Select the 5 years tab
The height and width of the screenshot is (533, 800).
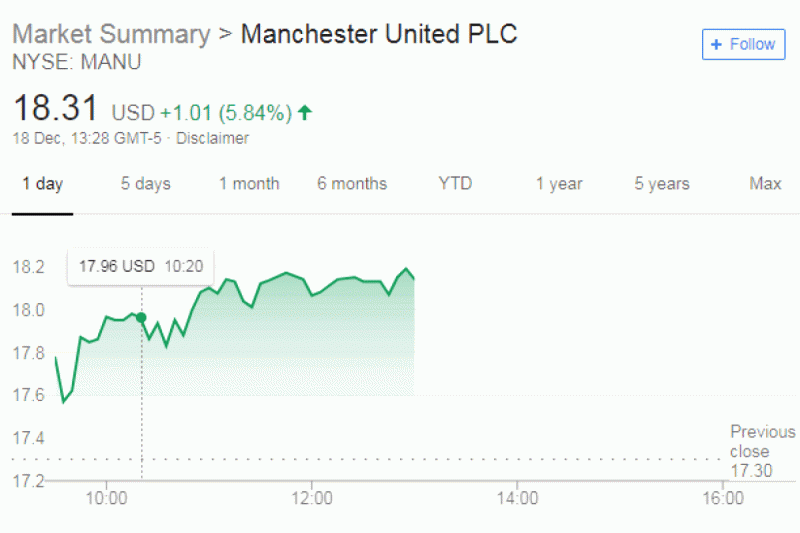[662, 184]
